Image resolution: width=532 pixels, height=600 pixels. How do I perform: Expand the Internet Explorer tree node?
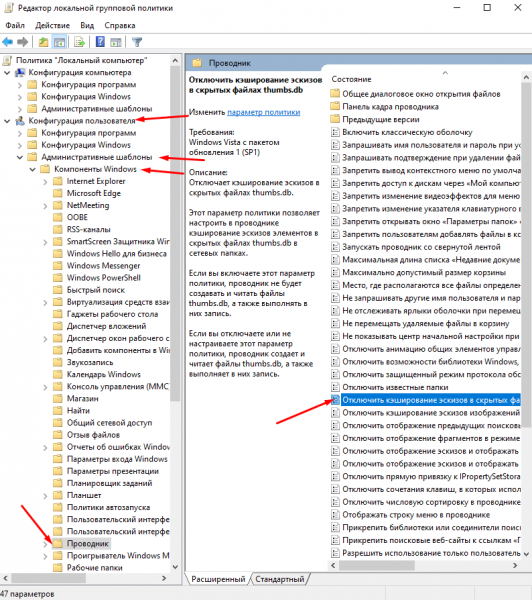(45, 182)
